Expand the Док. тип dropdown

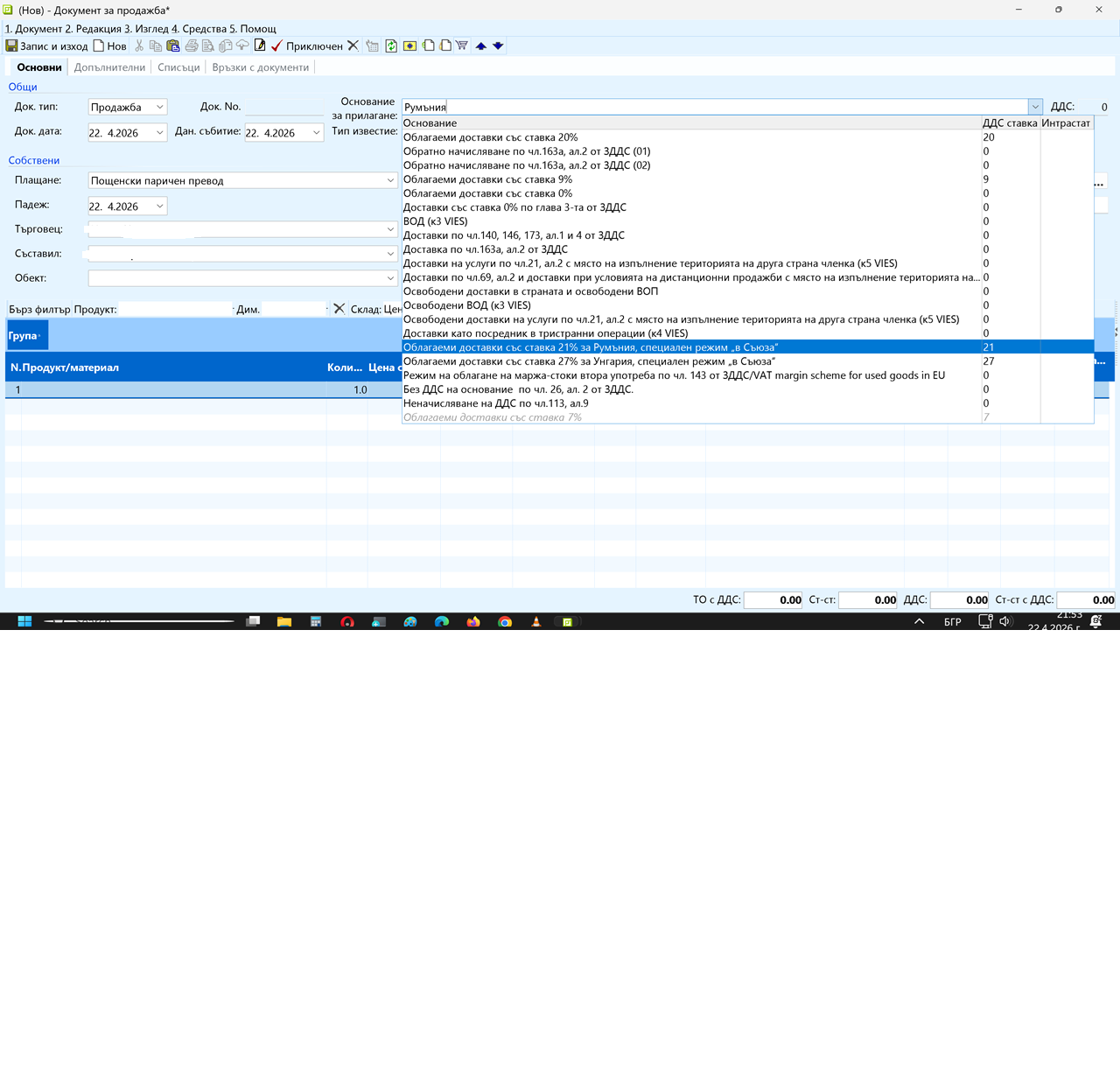[x=159, y=107]
